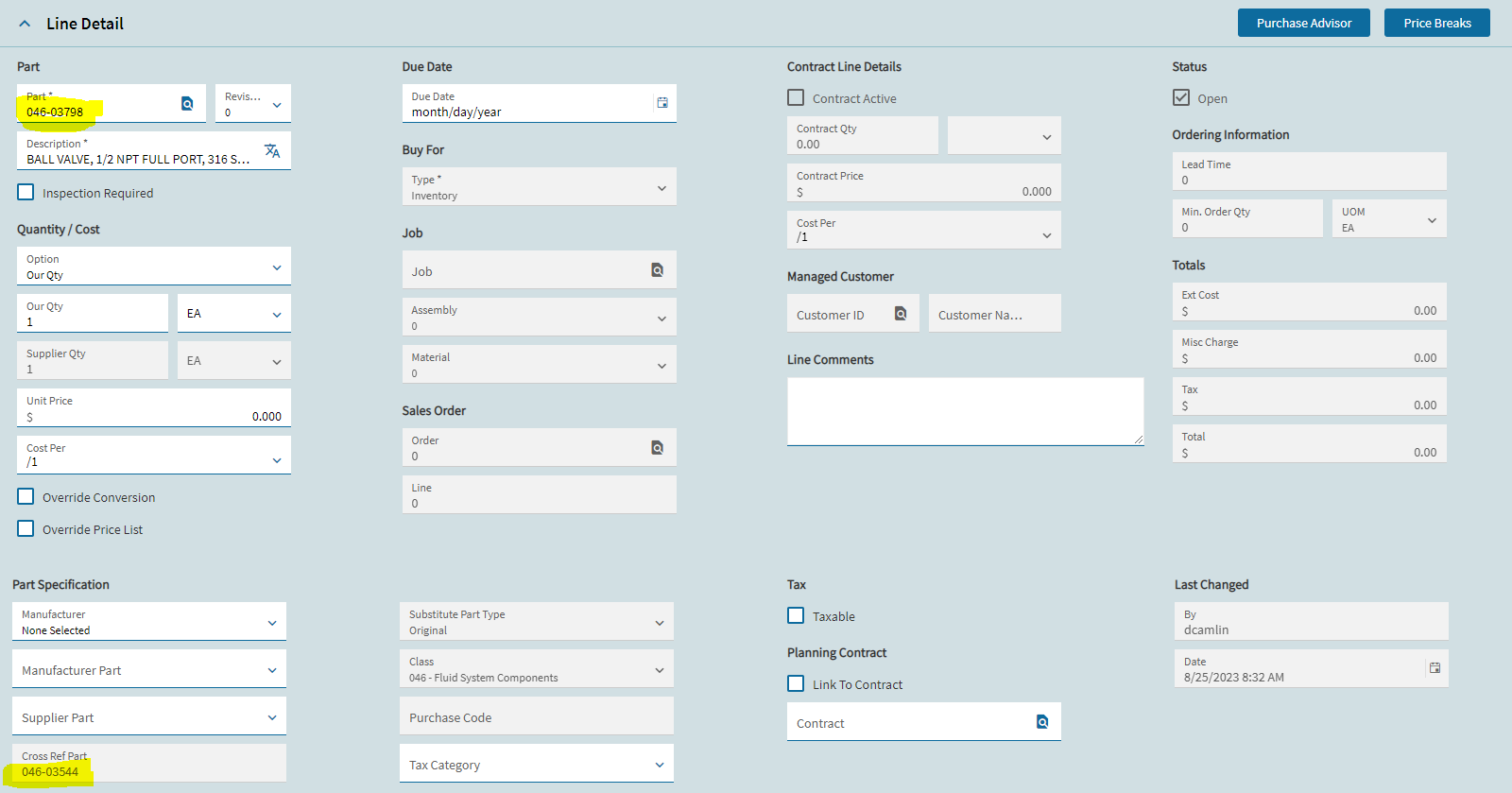Click the Part number search icon

click(187, 104)
